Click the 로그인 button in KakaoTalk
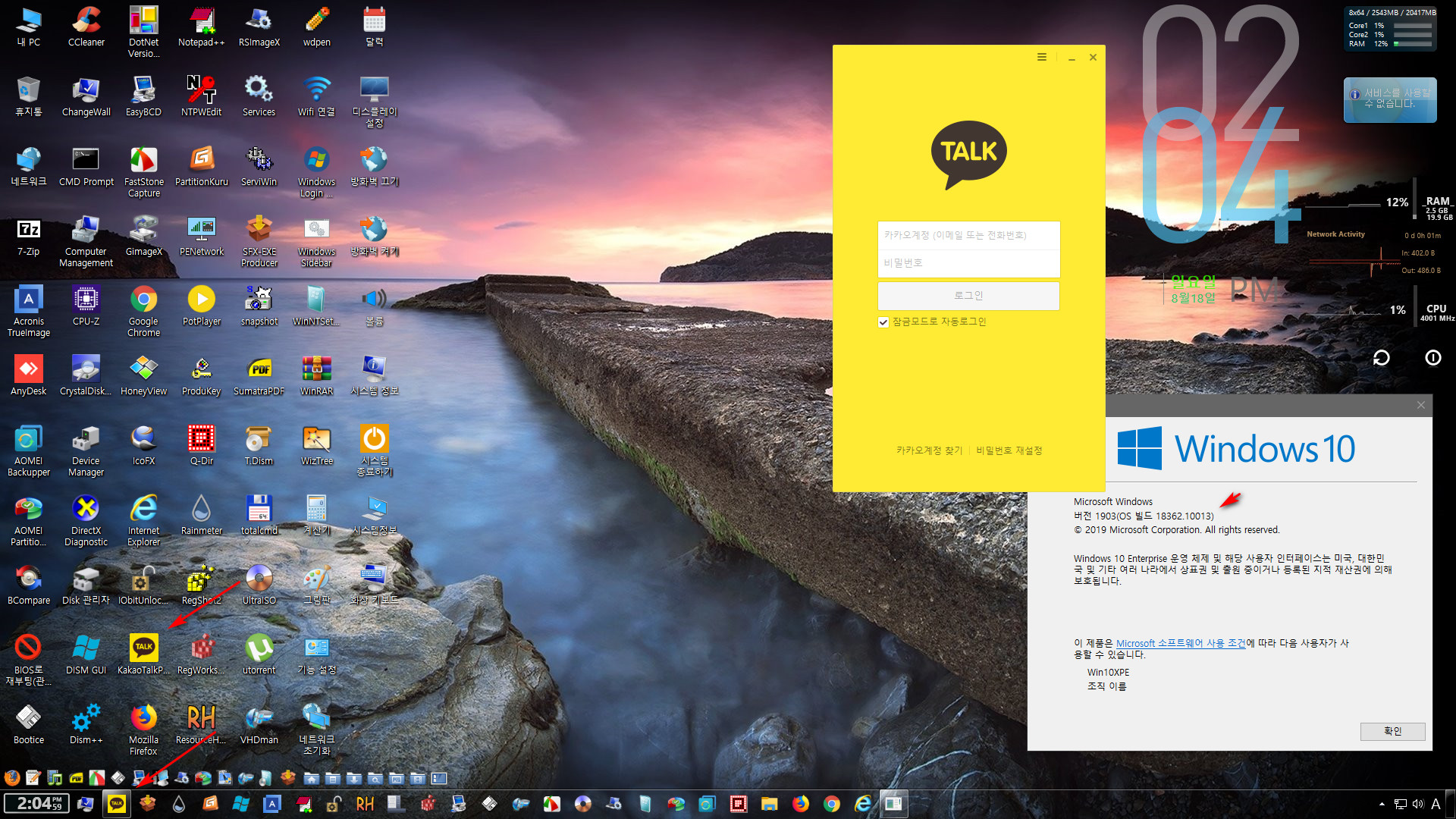 click(968, 296)
